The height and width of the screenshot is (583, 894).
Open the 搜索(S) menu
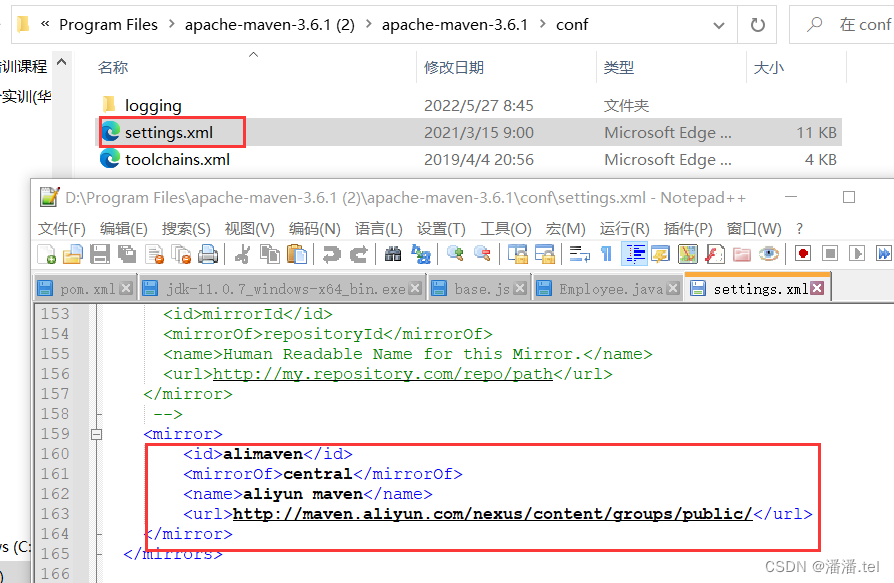pos(186,229)
